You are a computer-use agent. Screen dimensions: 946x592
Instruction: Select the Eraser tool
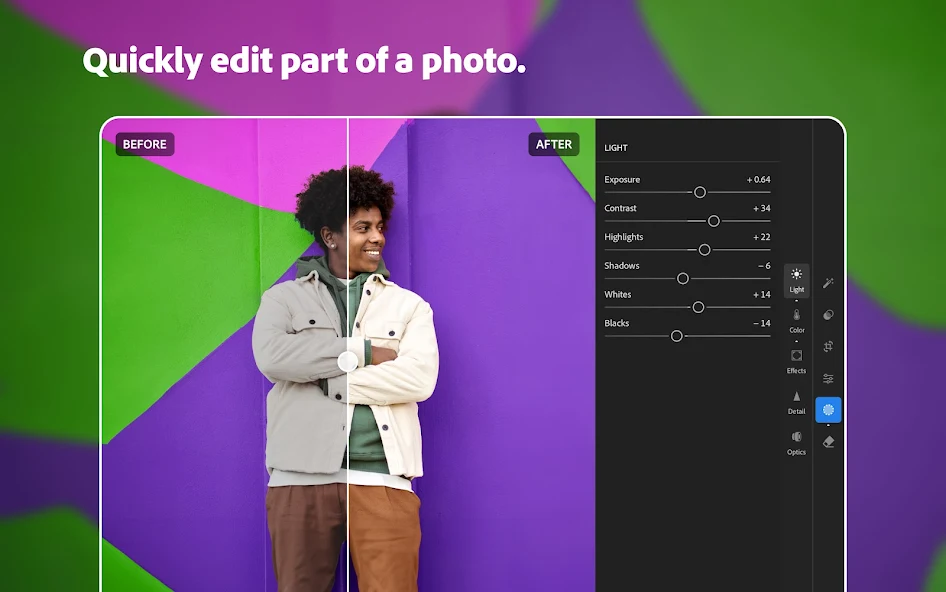(828, 439)
